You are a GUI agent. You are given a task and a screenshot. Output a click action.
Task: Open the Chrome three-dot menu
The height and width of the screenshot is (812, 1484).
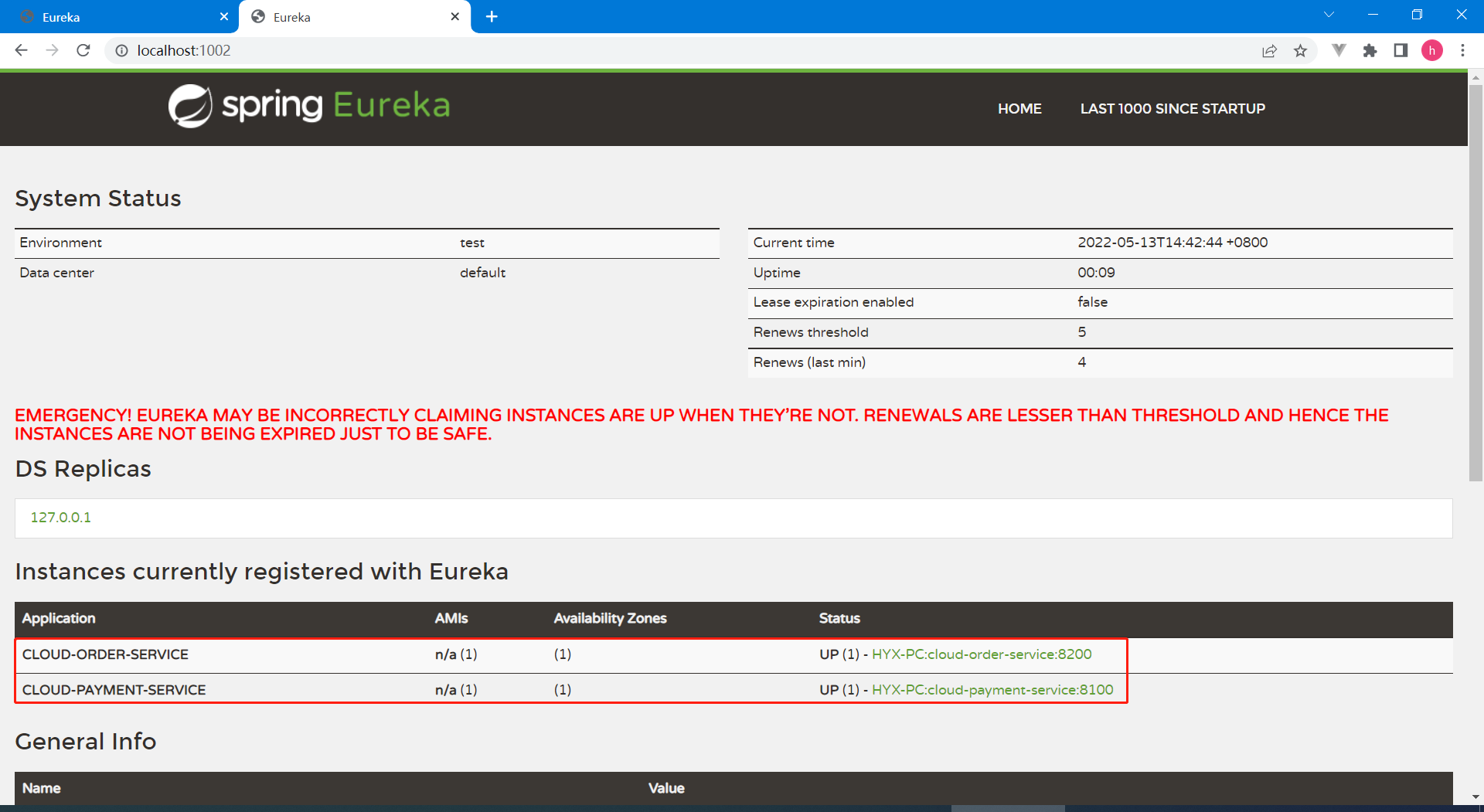coord(1462,50)
